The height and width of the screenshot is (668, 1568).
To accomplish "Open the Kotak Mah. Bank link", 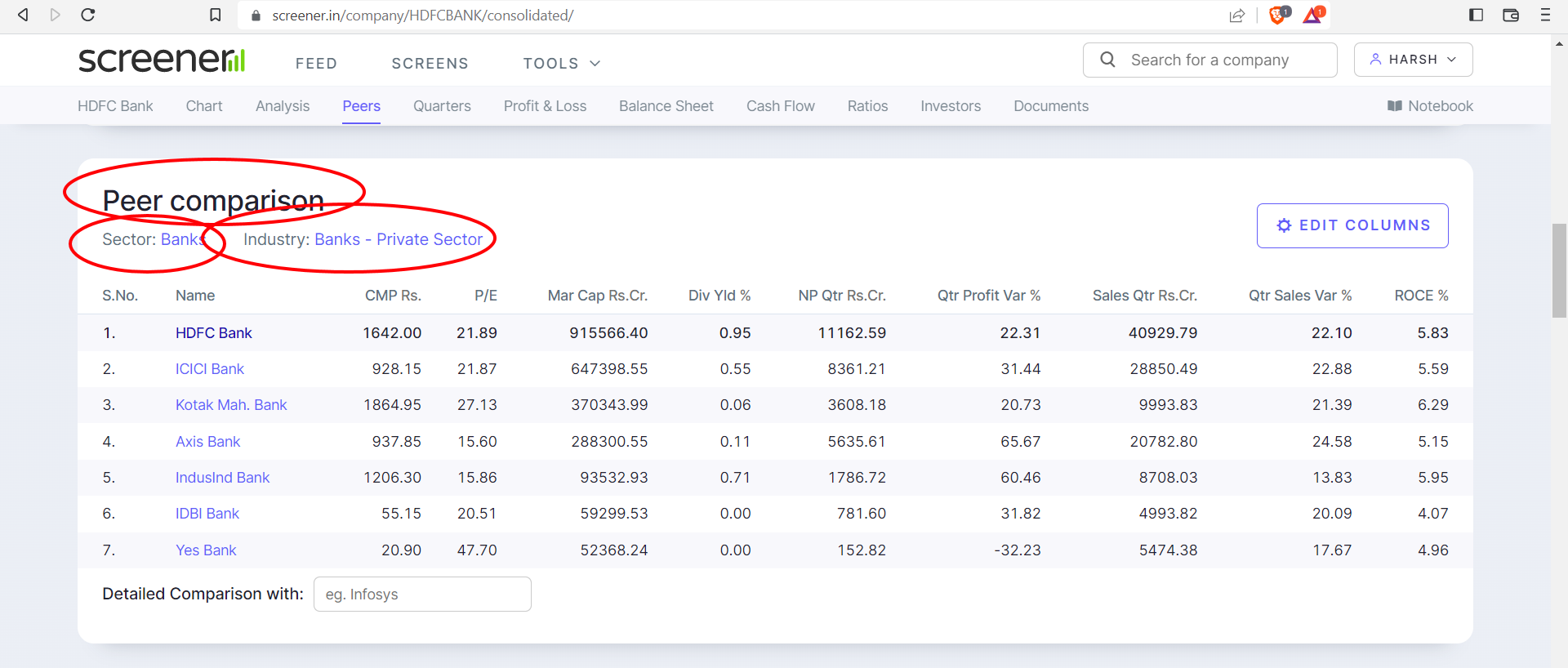I will point(231,405).
